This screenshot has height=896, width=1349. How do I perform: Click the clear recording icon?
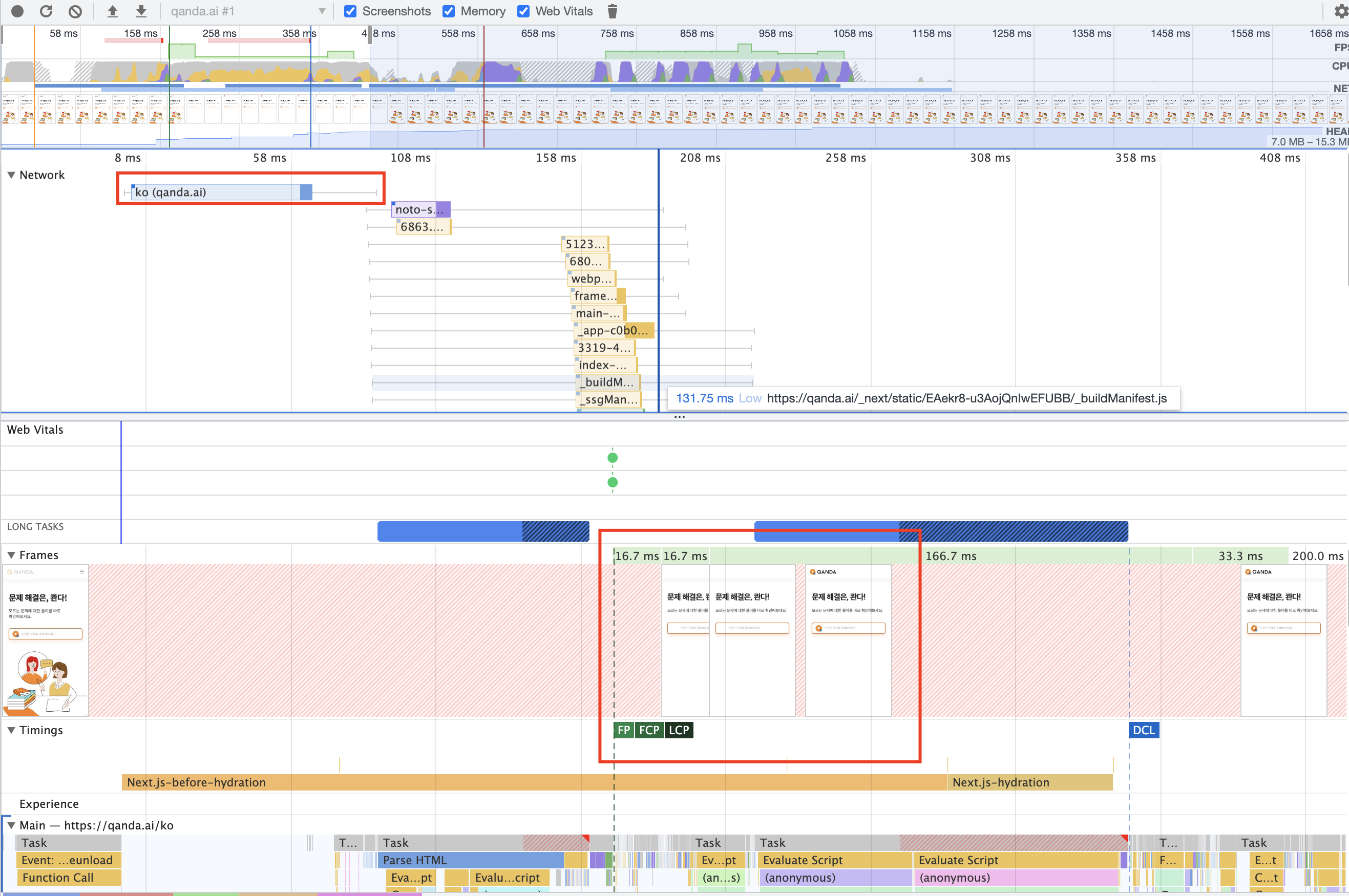(x=75, y=11)
